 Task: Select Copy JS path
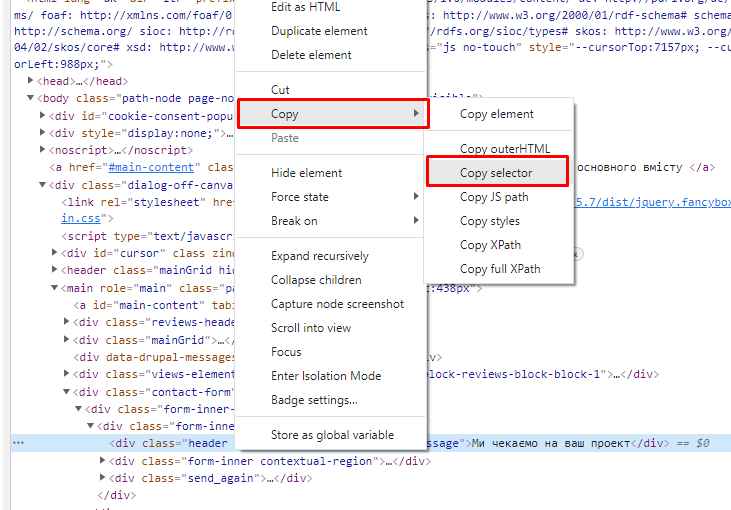[494, 197]
